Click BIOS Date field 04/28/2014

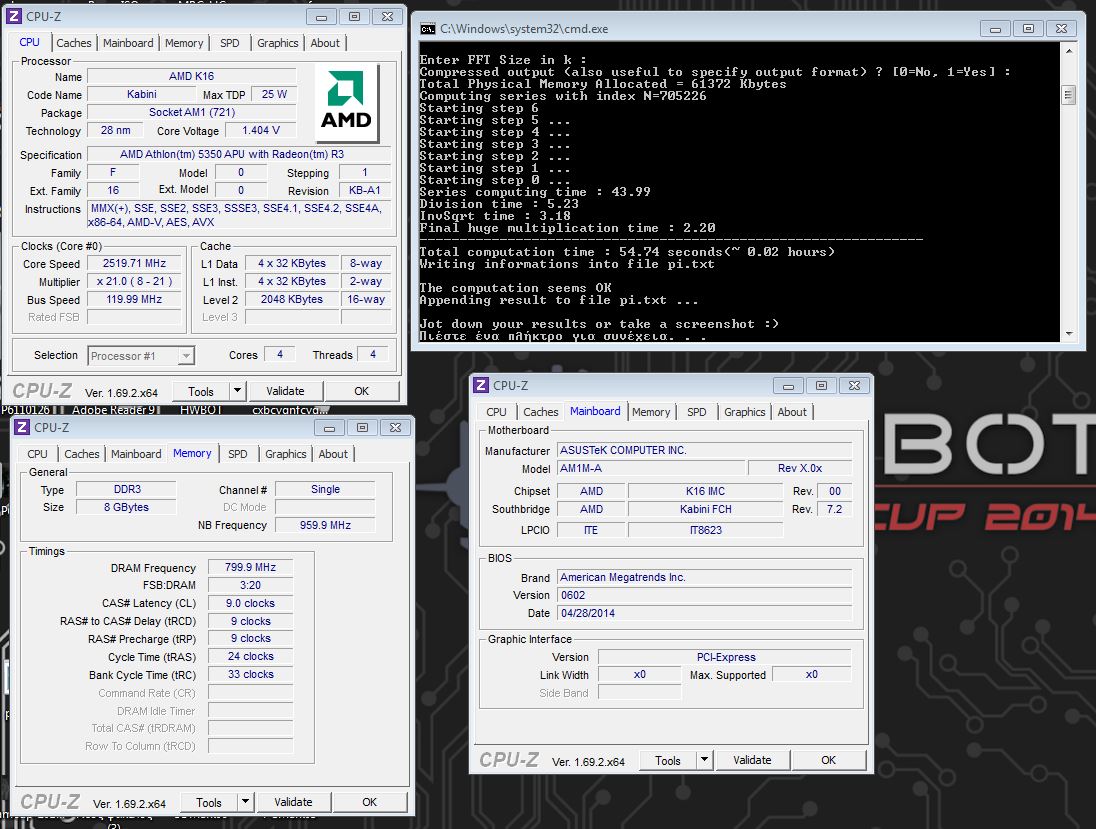tap(705, 613)
